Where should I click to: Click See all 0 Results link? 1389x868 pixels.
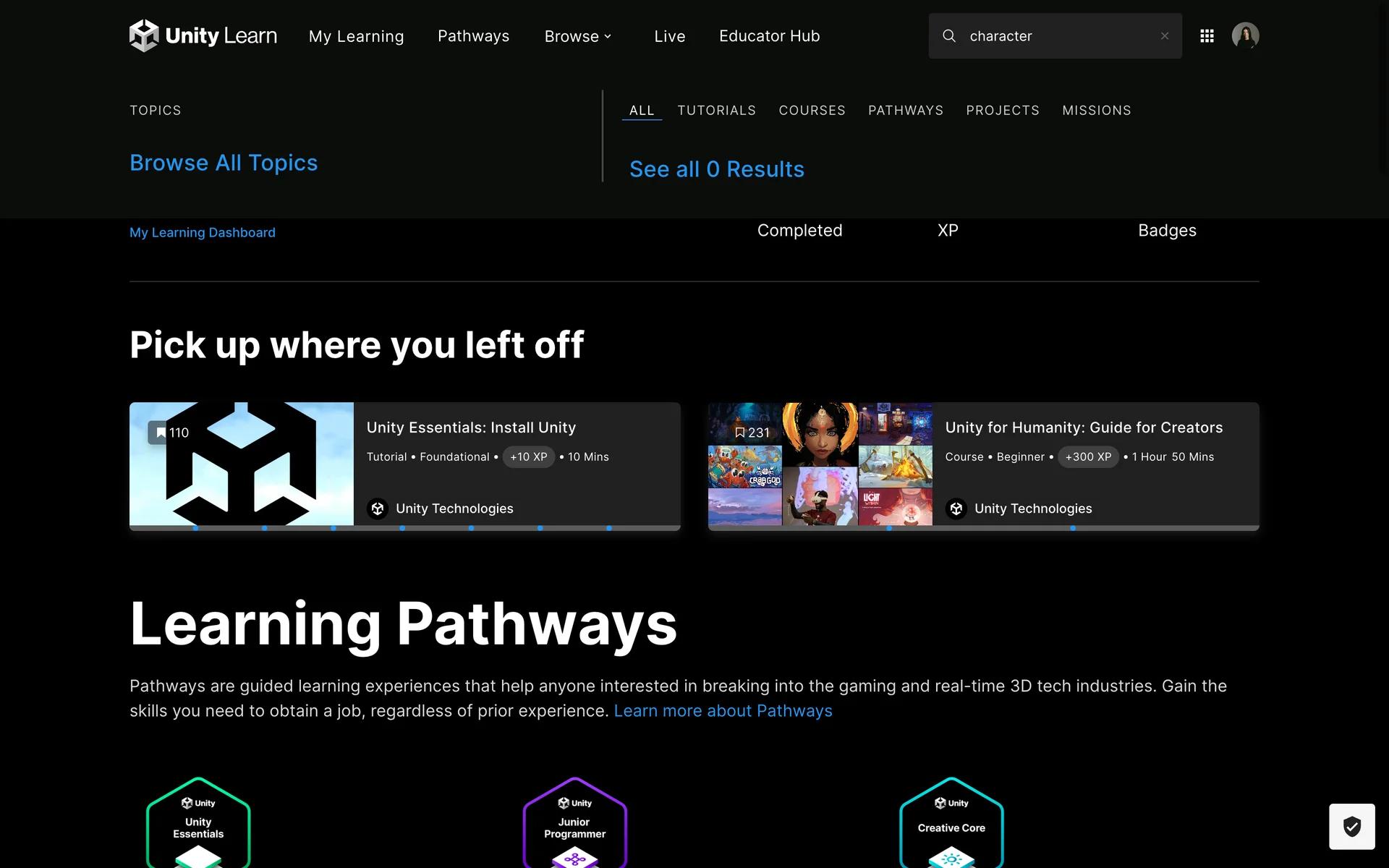click(716, 169)
